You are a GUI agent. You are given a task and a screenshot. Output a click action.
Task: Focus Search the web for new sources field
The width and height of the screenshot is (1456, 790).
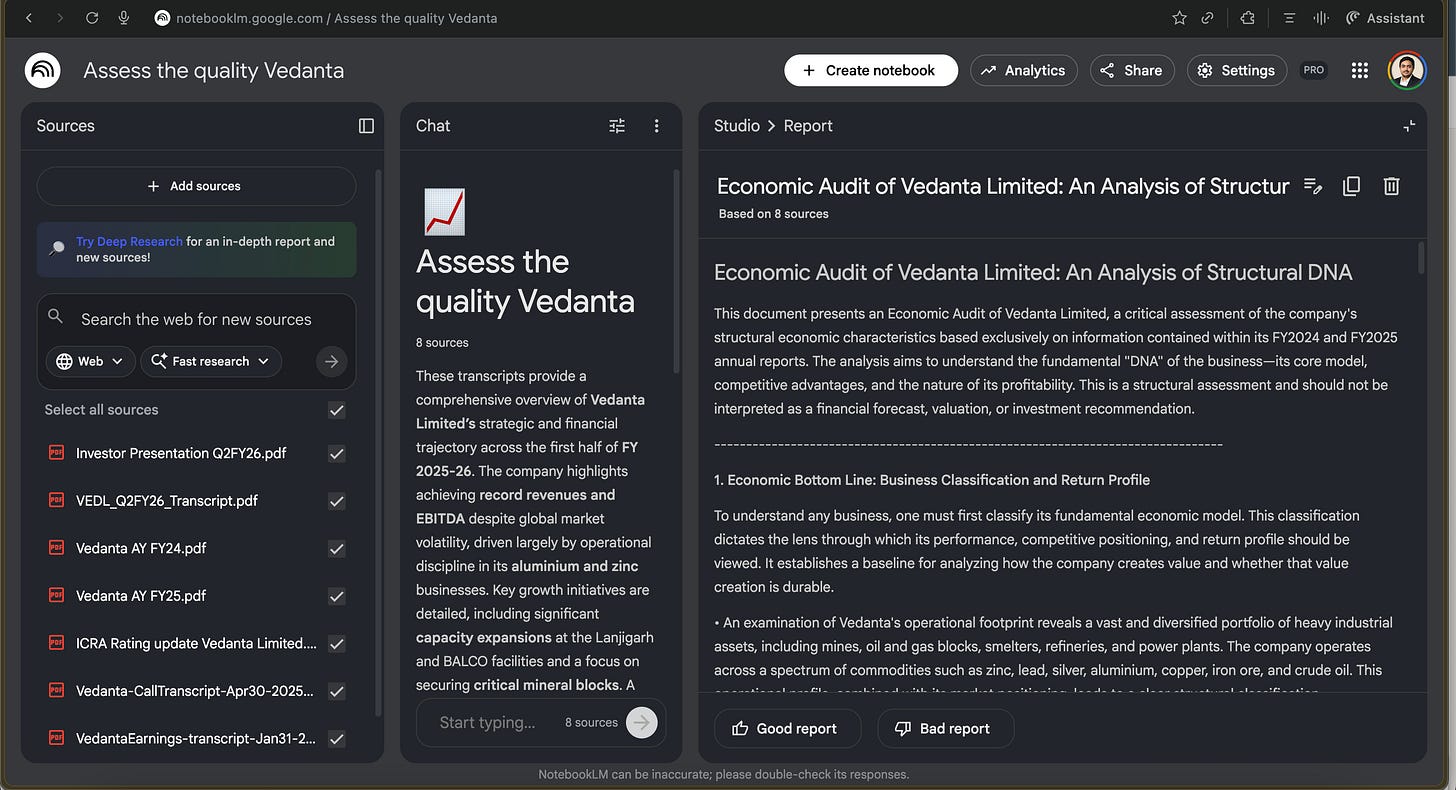(x=196, y=319)
